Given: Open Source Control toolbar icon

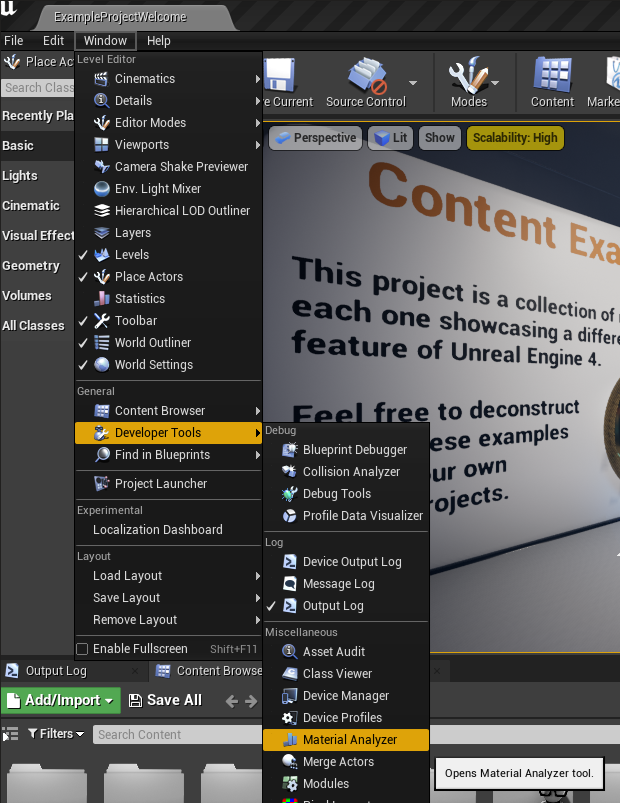Looking at the screenshot, I should 367,76.
